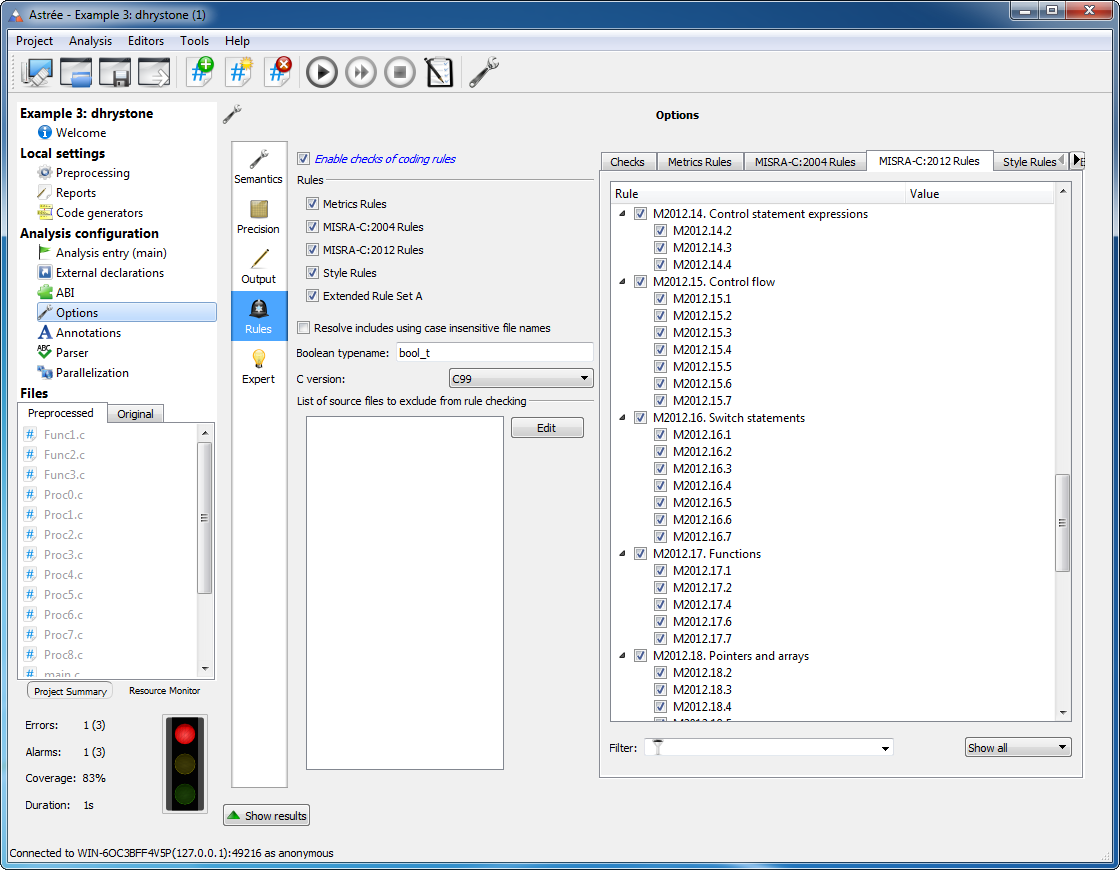Viewport: 1120px width, 870px height.
Task: Open the Metrics Rules tab
Action: pyautogui.click(x=699, y=162)
